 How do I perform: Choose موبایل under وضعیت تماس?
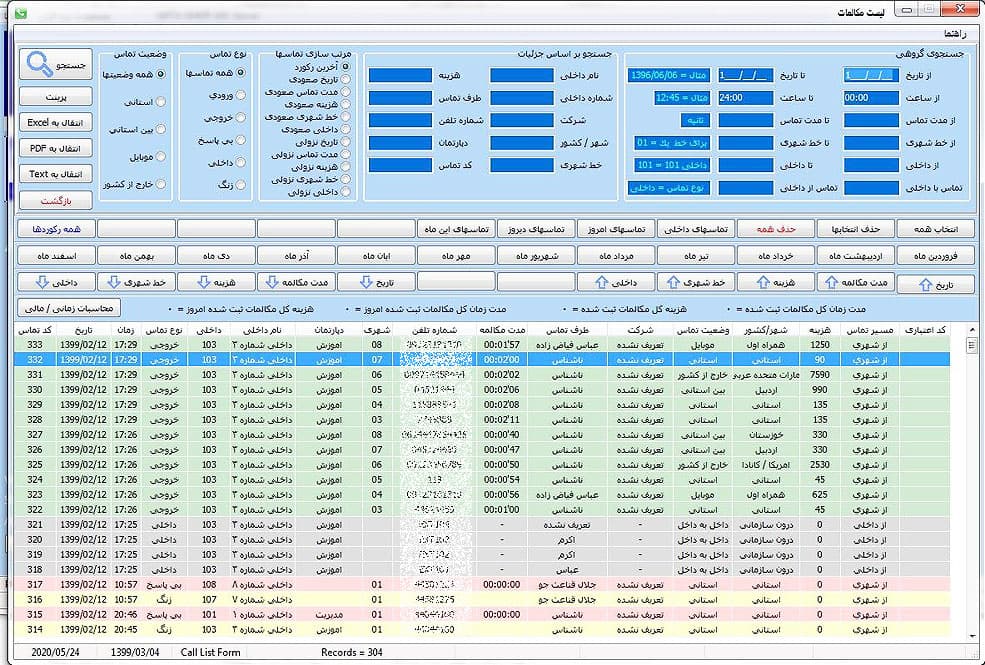[161, 157]
